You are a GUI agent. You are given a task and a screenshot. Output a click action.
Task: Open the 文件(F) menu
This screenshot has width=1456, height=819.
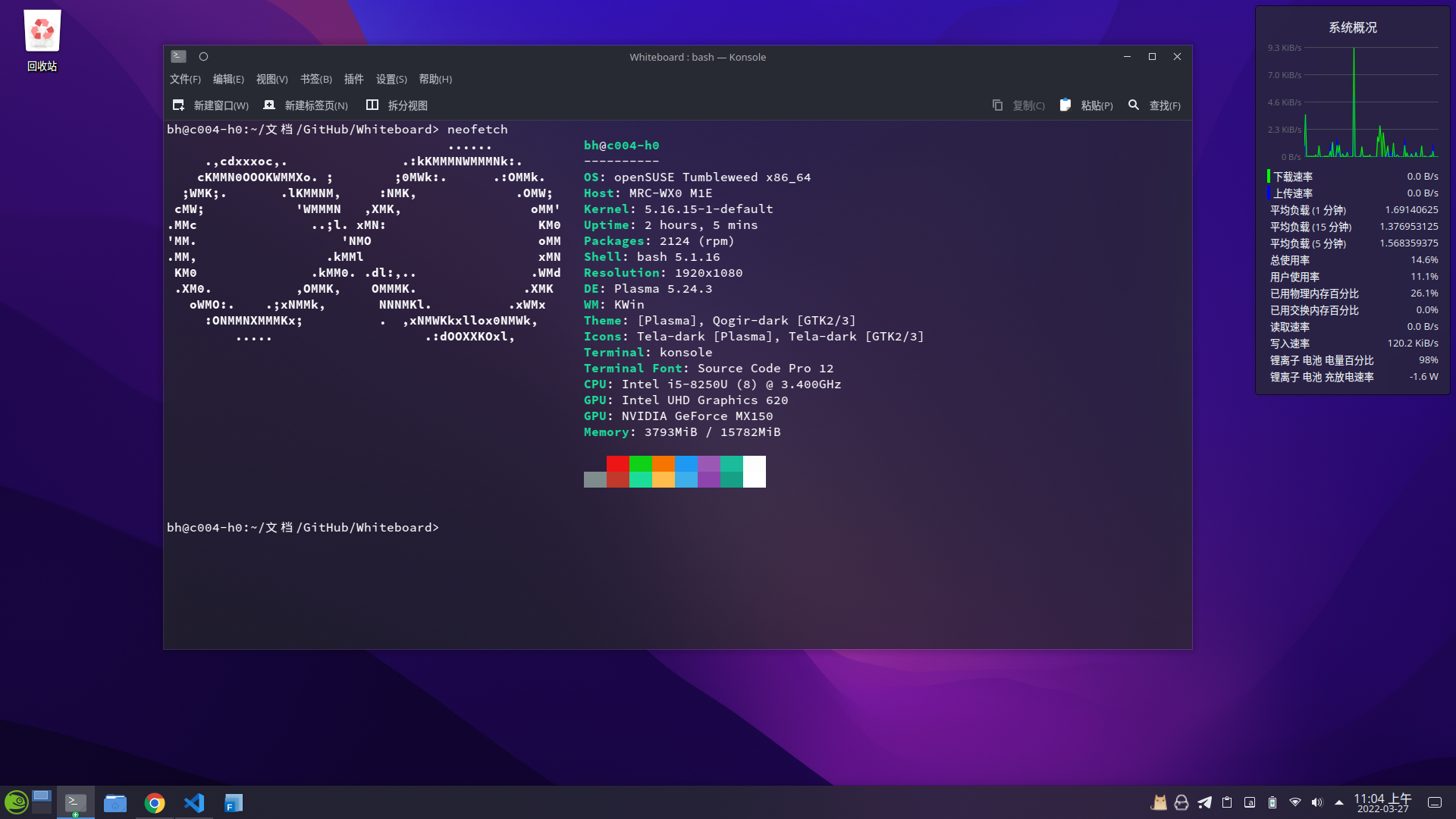pyautogui.click(x=185, y=79)
